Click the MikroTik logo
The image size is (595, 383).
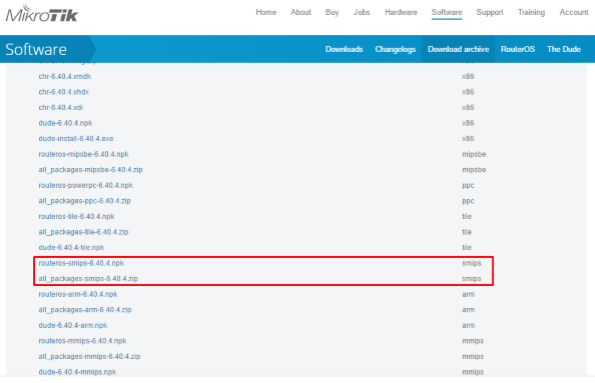[x=42, y=14]
